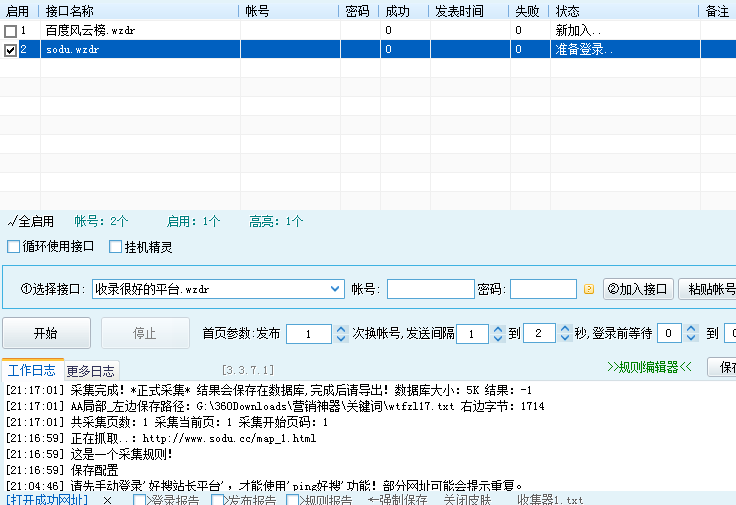Click the 高亮: 1个 counter text
Image resolution: width=736 pixels, height=505 pixels.
[x=276, y=221]
